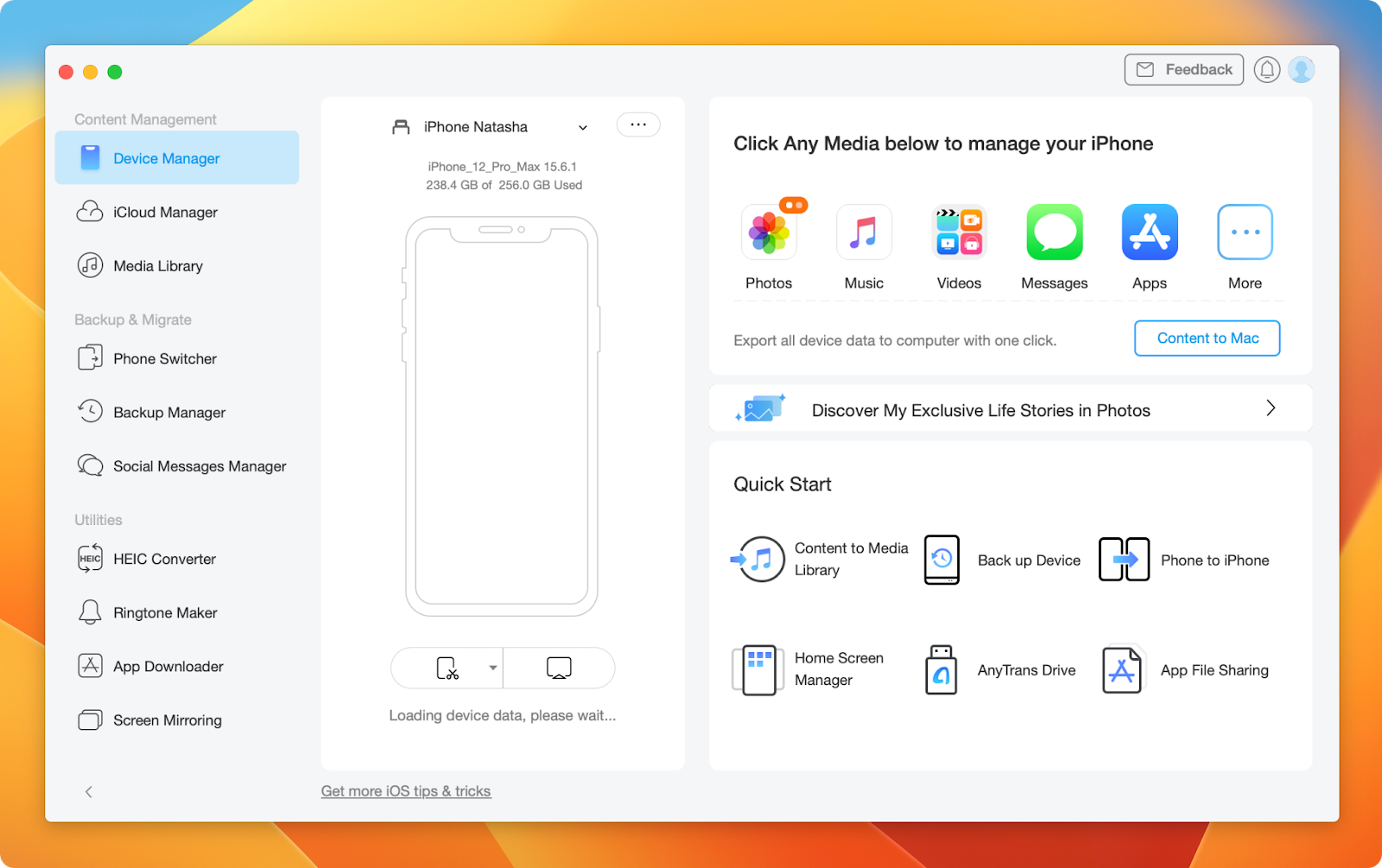Image resolution: width=1382 pixels, height=868 pixels.
Task: Open user account avatar
Action: [1301, 70]
